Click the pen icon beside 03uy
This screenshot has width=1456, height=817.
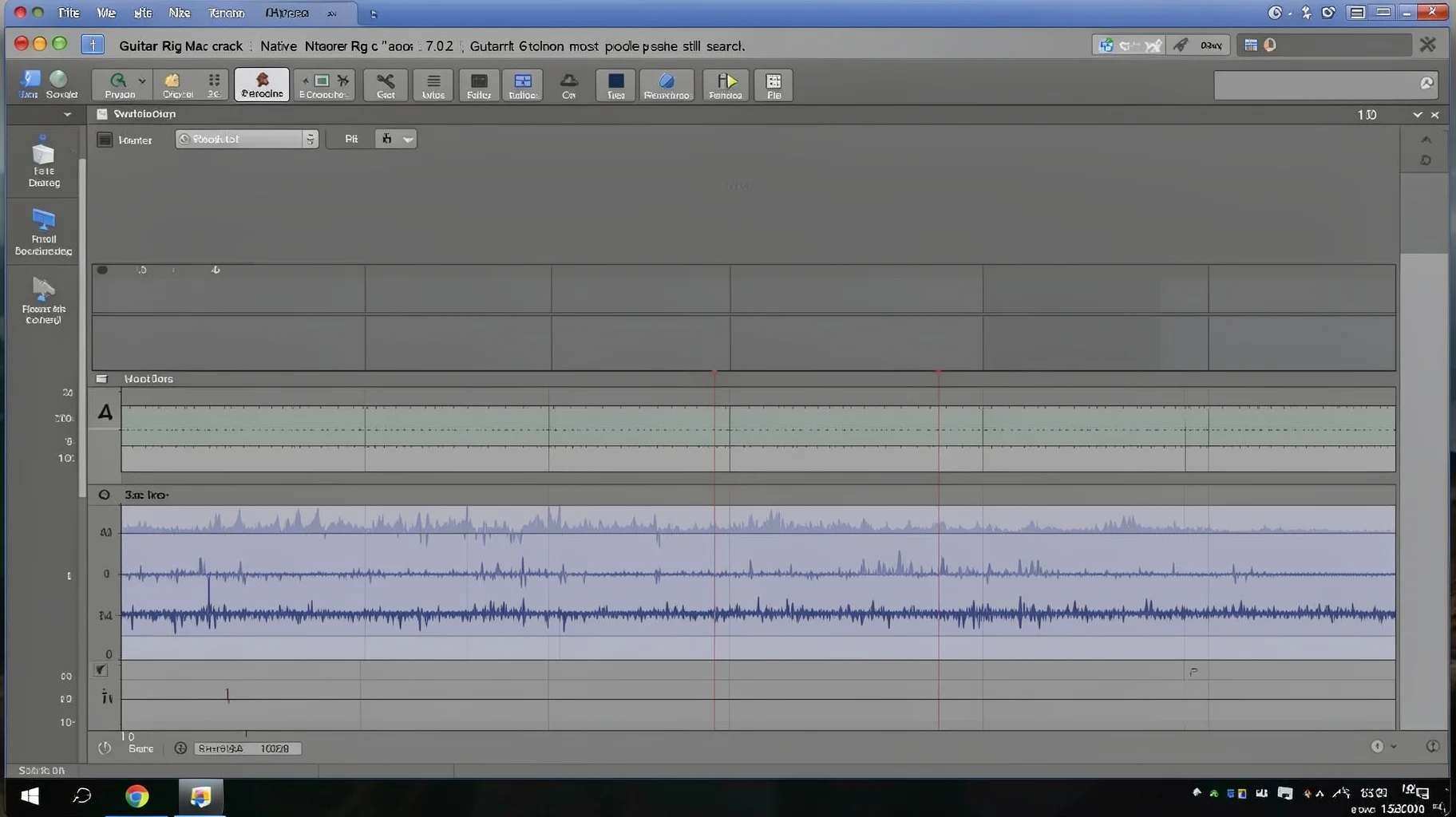point(1180,45)
